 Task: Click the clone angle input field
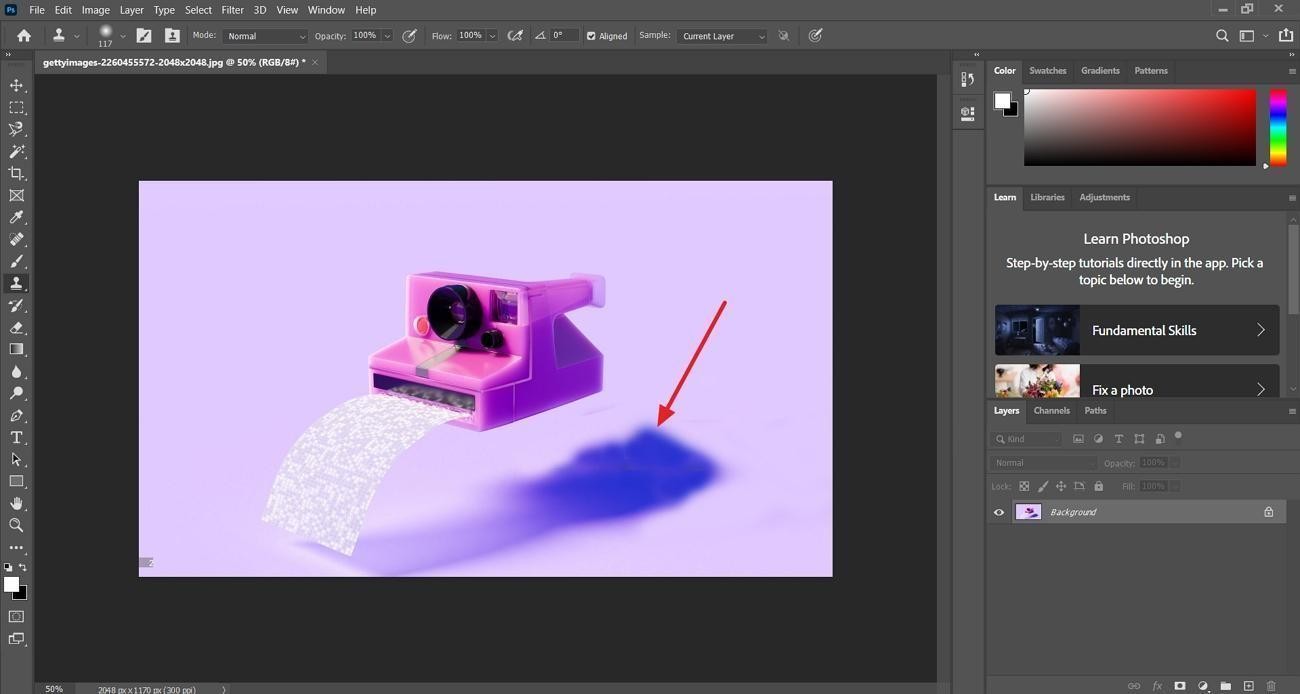(x=564, y=36)
